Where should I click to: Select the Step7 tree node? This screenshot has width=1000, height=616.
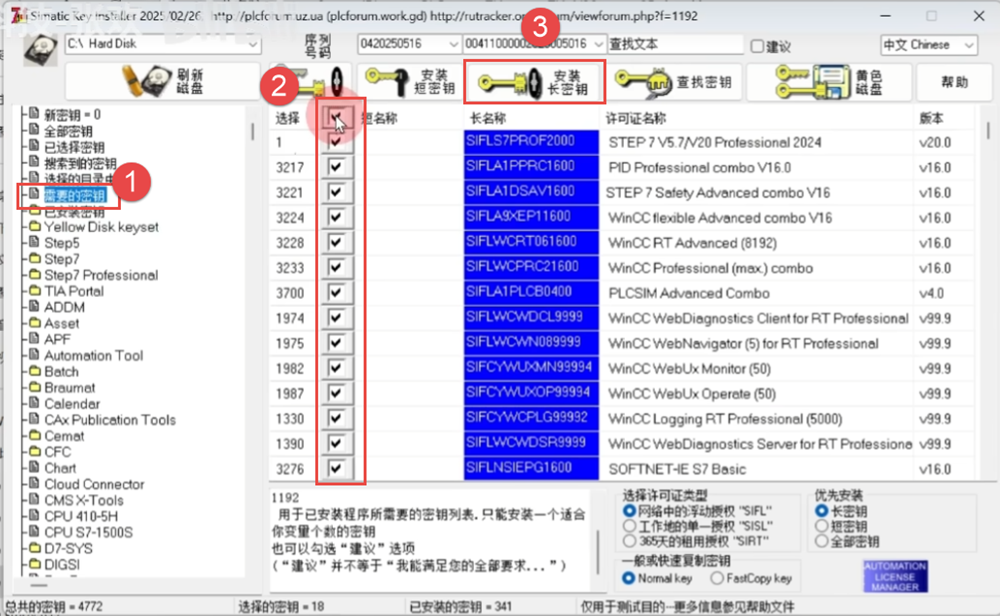(62, 259)
